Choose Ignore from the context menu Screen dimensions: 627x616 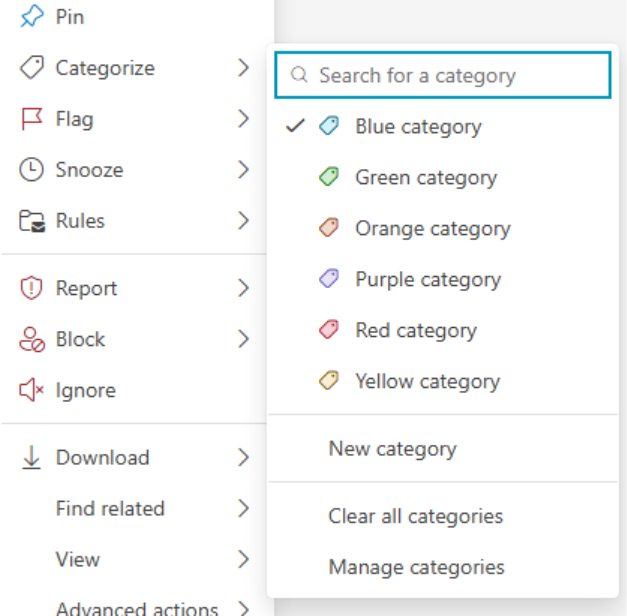coord(134,390)
